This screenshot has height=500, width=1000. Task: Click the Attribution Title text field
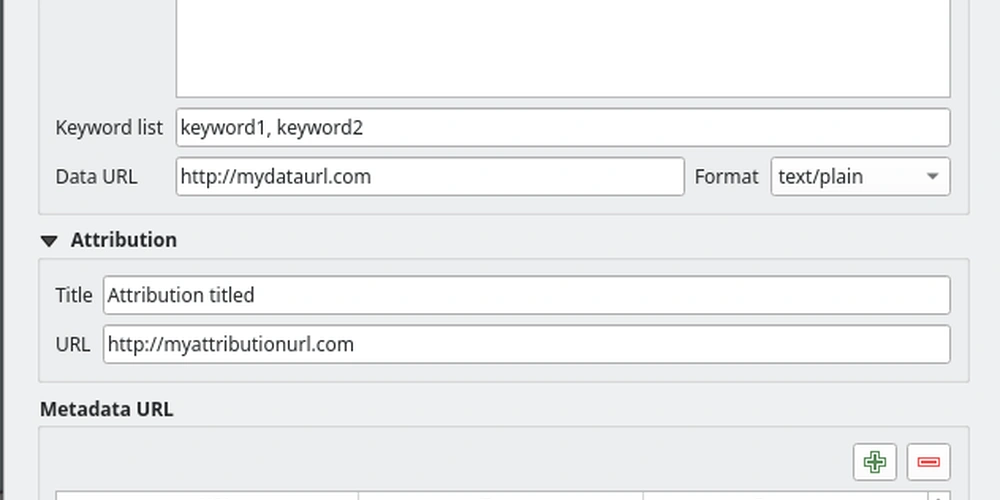coord(526,295)
